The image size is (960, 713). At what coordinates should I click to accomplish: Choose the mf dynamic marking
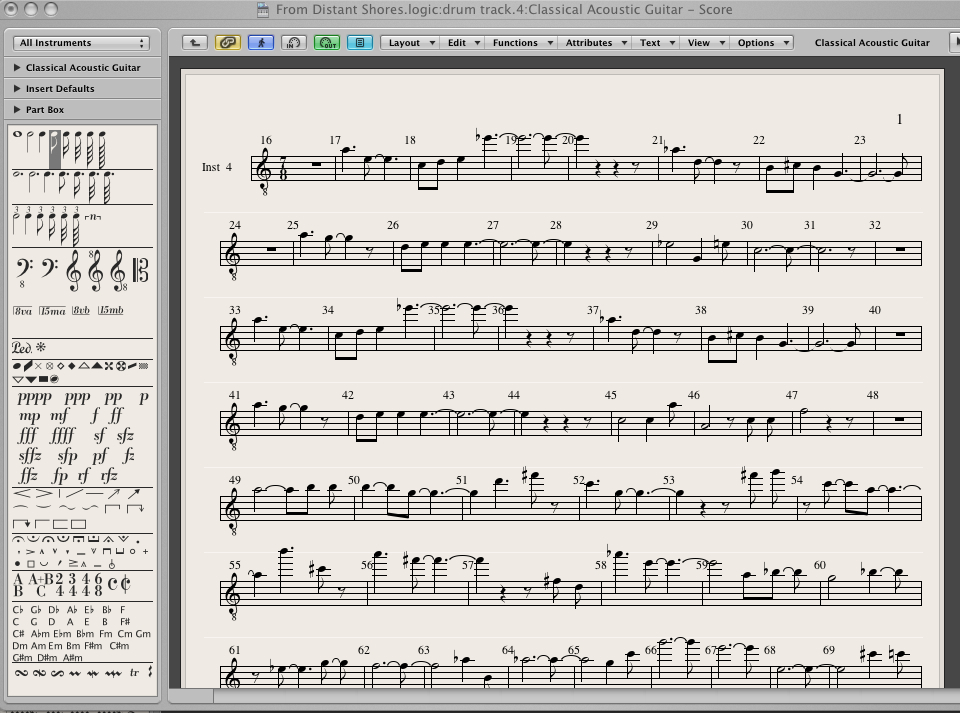59,416
